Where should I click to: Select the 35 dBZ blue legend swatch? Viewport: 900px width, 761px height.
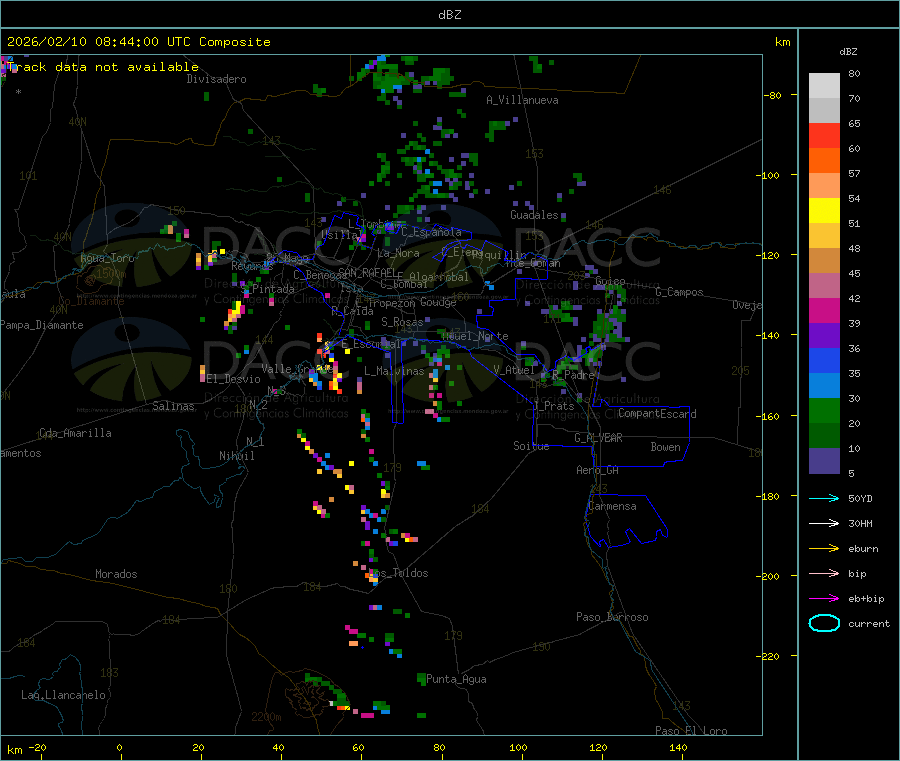tap(824, 360)
